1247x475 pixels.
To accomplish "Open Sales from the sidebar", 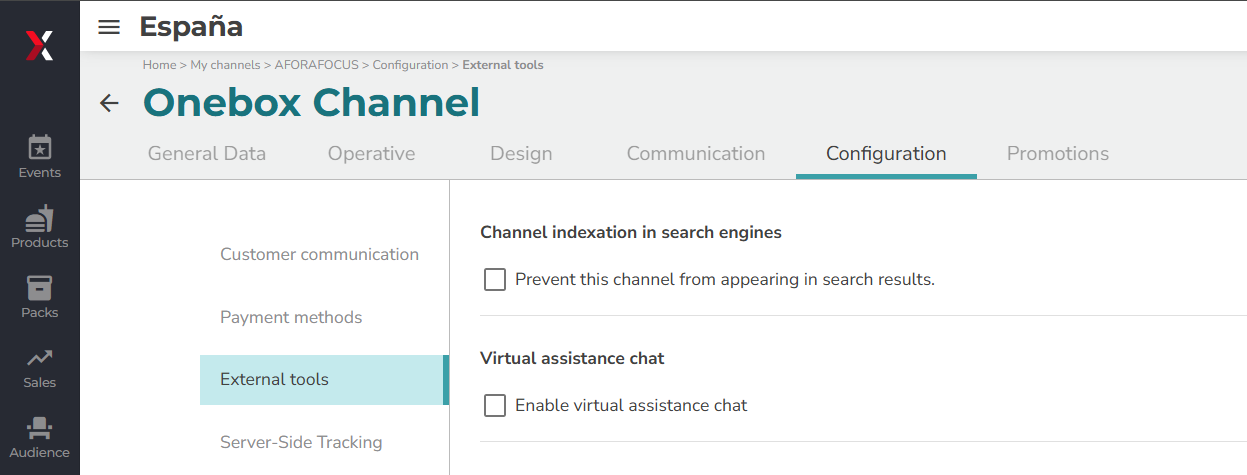I will pos(40,367).
